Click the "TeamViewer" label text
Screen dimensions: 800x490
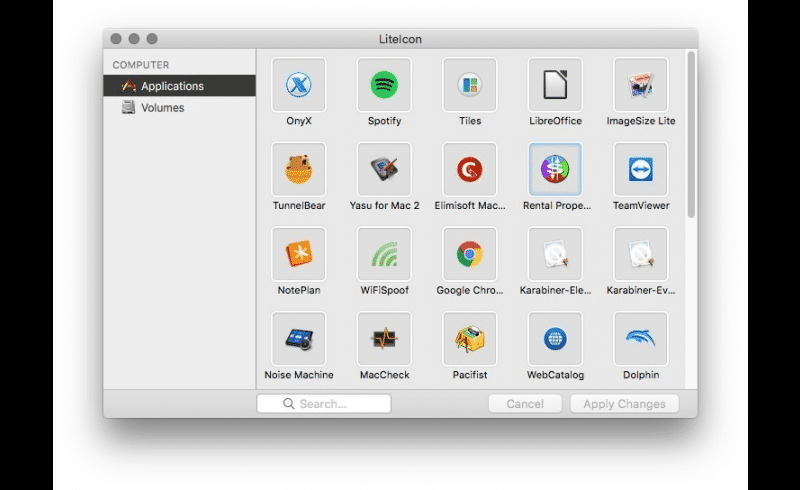click(641, 206)
